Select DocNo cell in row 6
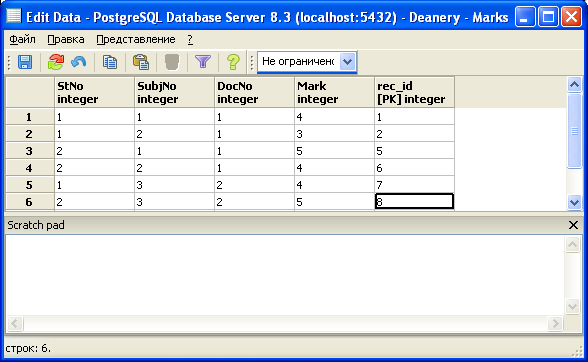588x362 pixels. tap(254, 202)
